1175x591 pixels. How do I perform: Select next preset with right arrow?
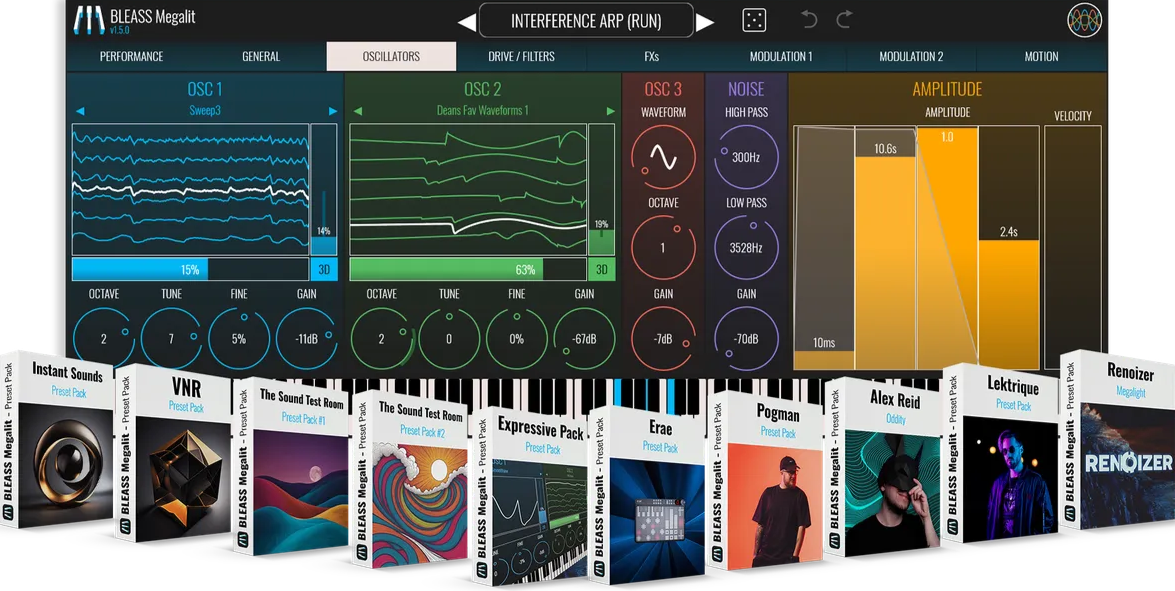(x=705, y=22)
